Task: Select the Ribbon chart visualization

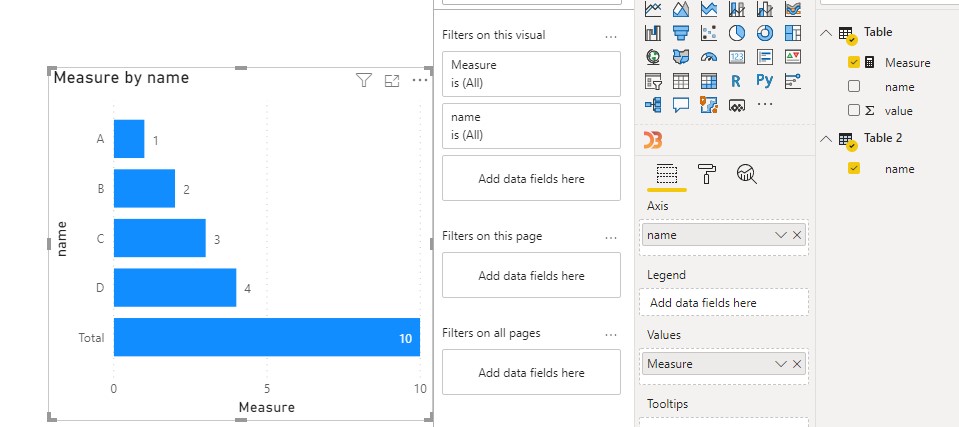Action: pos(793,9)
